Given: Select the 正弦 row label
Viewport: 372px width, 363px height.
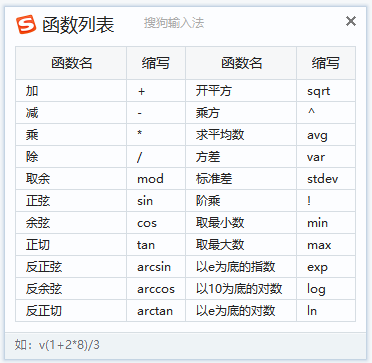Looking at the screenshot, I should point(38,201).
